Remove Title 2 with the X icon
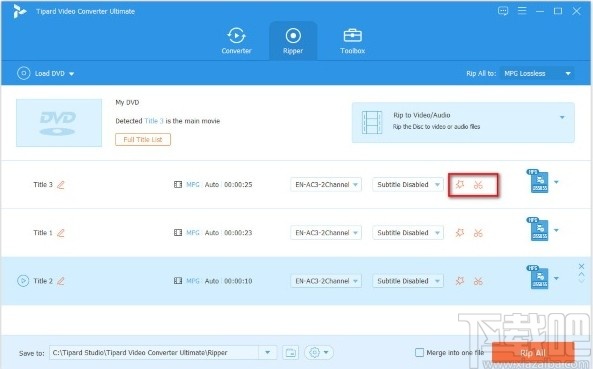 [x=581, y=267]
